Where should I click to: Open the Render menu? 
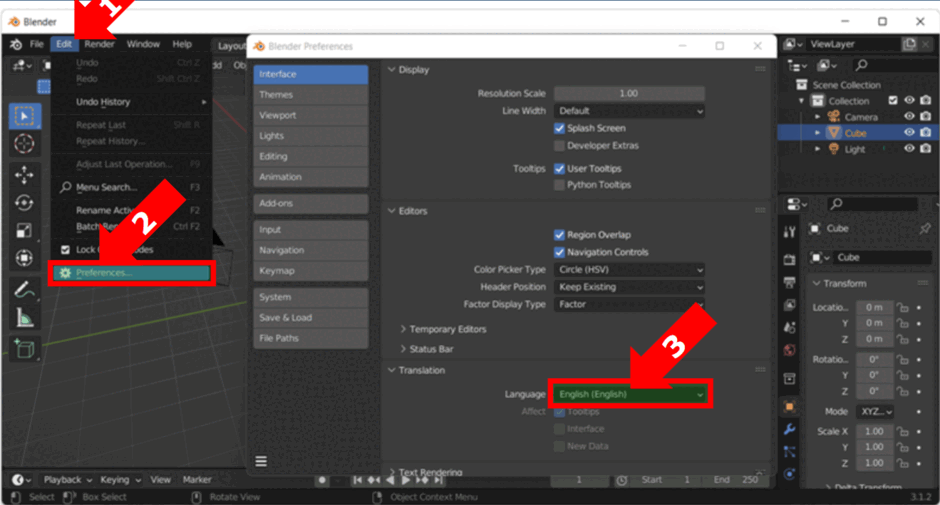coord(100,44)
